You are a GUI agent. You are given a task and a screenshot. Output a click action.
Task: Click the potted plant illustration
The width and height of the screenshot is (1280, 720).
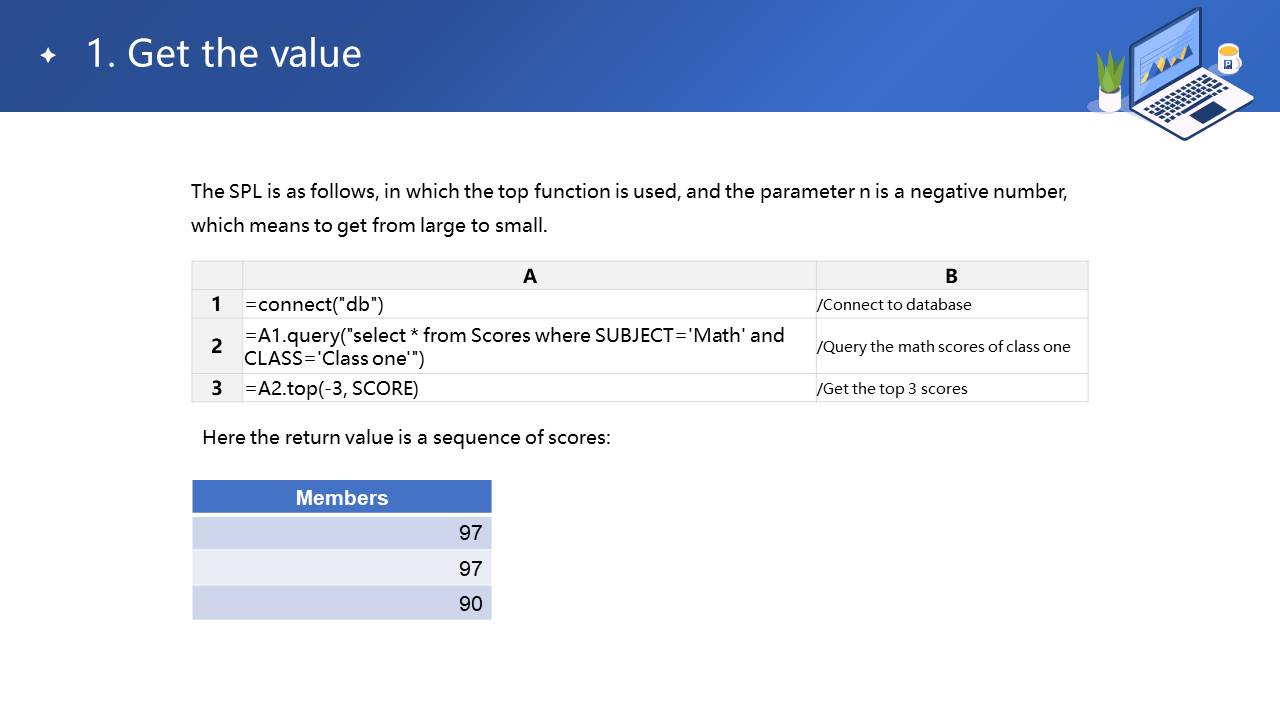point(1110,82)
